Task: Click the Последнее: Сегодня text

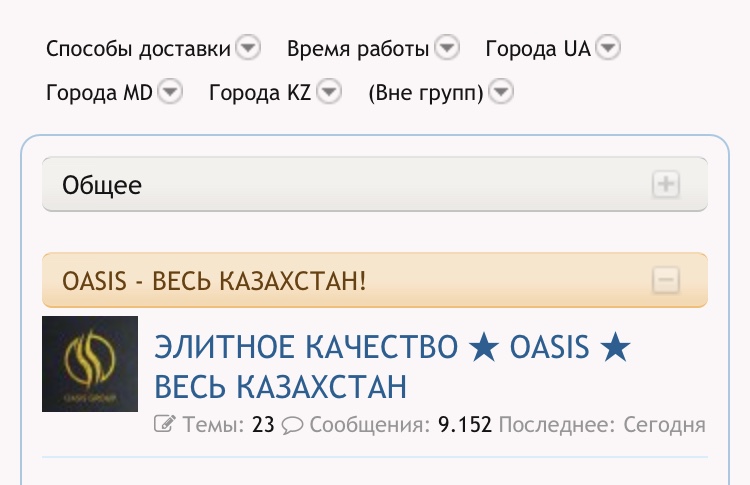Action: [602, 425]
